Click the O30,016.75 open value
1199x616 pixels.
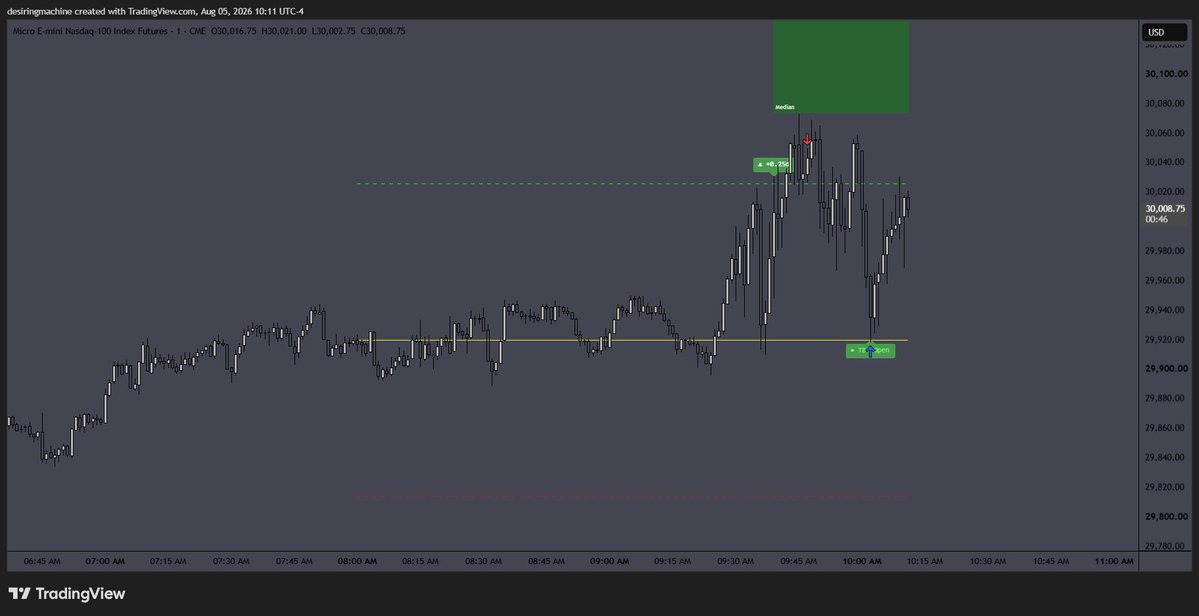pyautogui.click(x=234, y=31)
